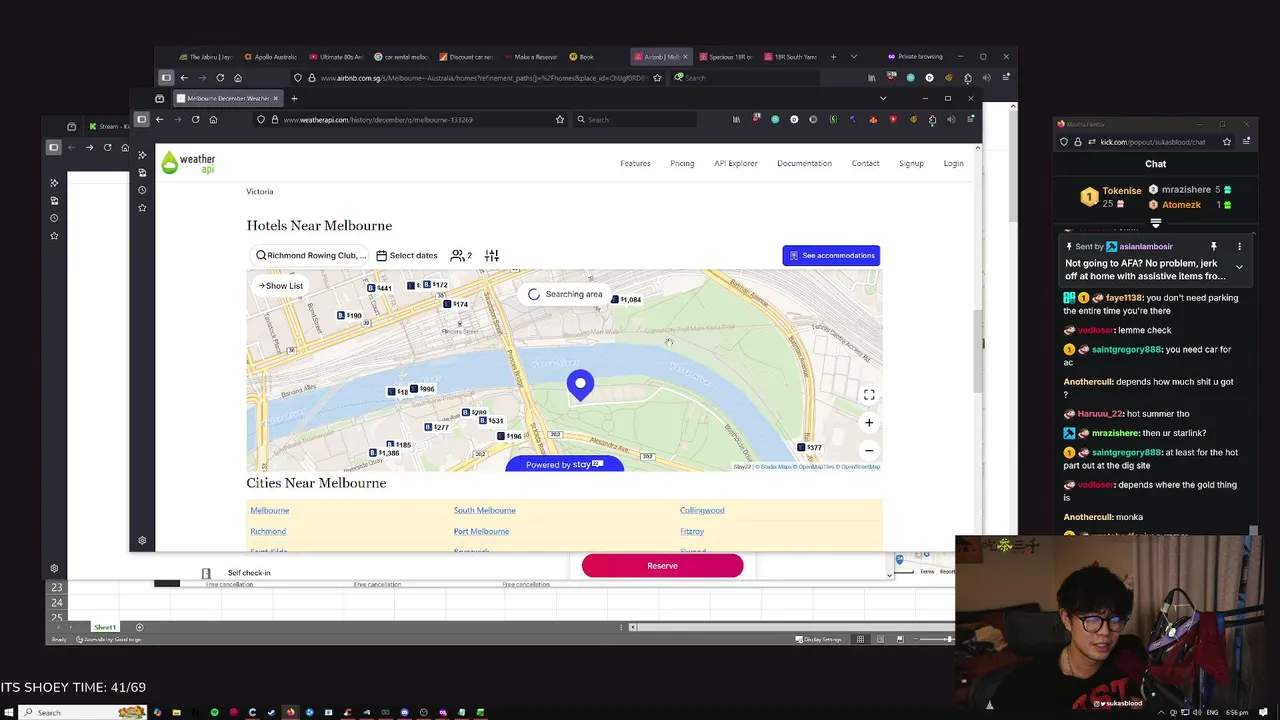Go back in the WeatherAPI window

click(x=159, y=119)
